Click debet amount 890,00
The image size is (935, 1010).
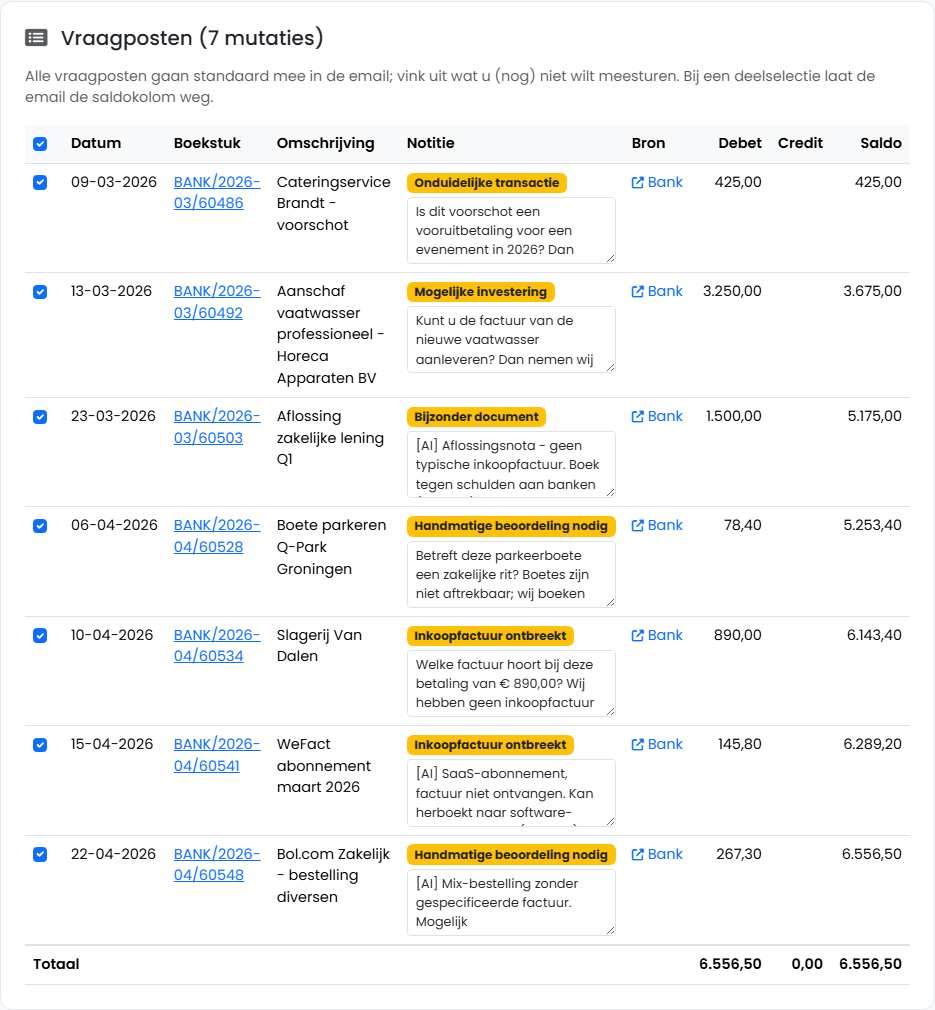738,635
